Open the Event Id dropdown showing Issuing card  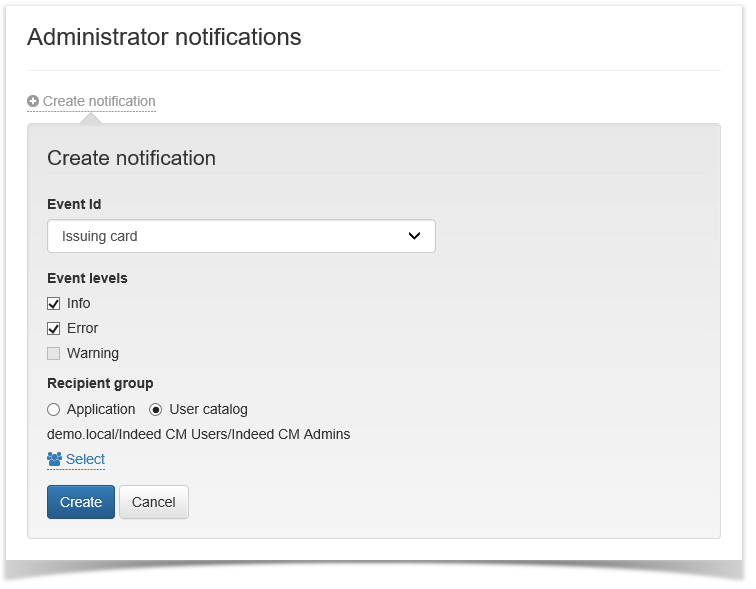pos(241,236)
